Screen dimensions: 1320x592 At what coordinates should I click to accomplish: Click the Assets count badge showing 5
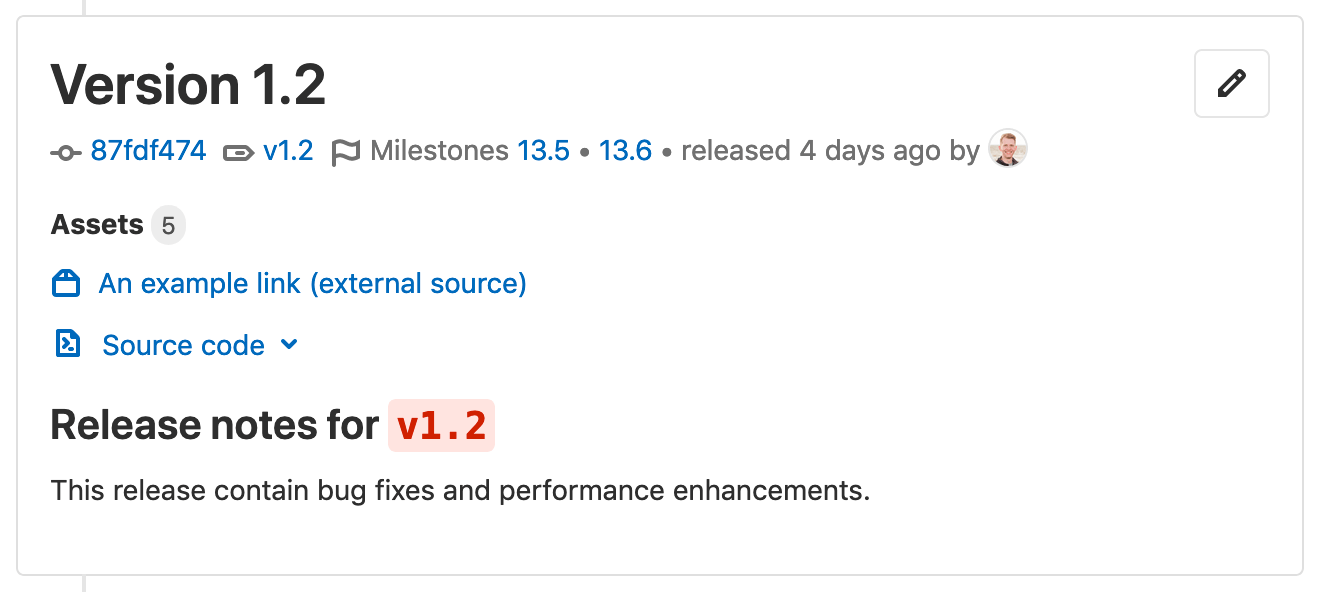168,224
